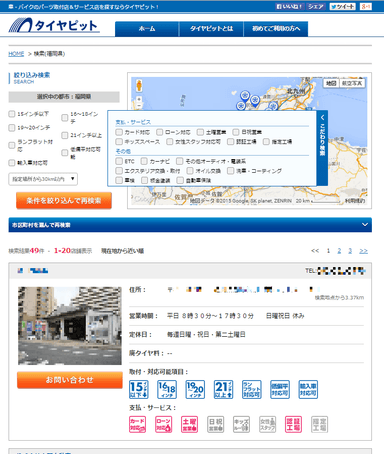
Task: Click the pink Saturday open badge
Action: click(x=189, y=424)
